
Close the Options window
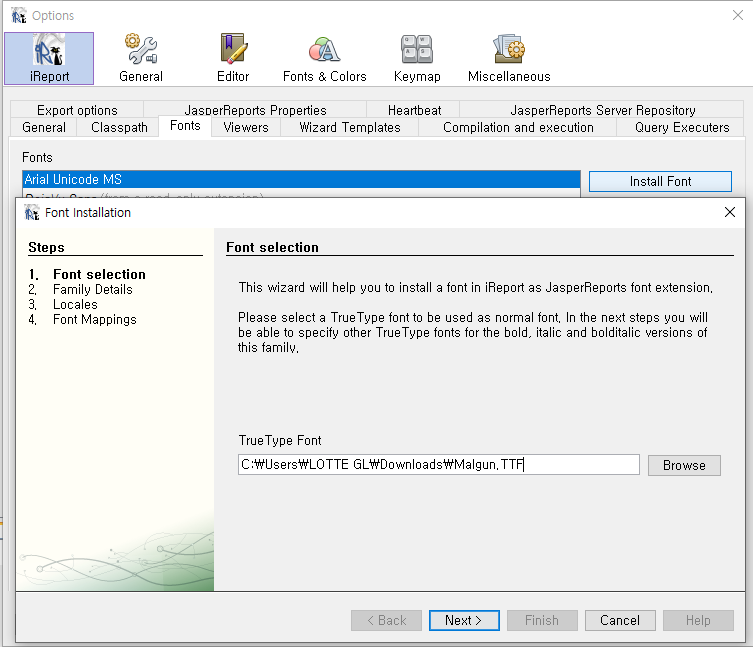(x=738, y=15)
